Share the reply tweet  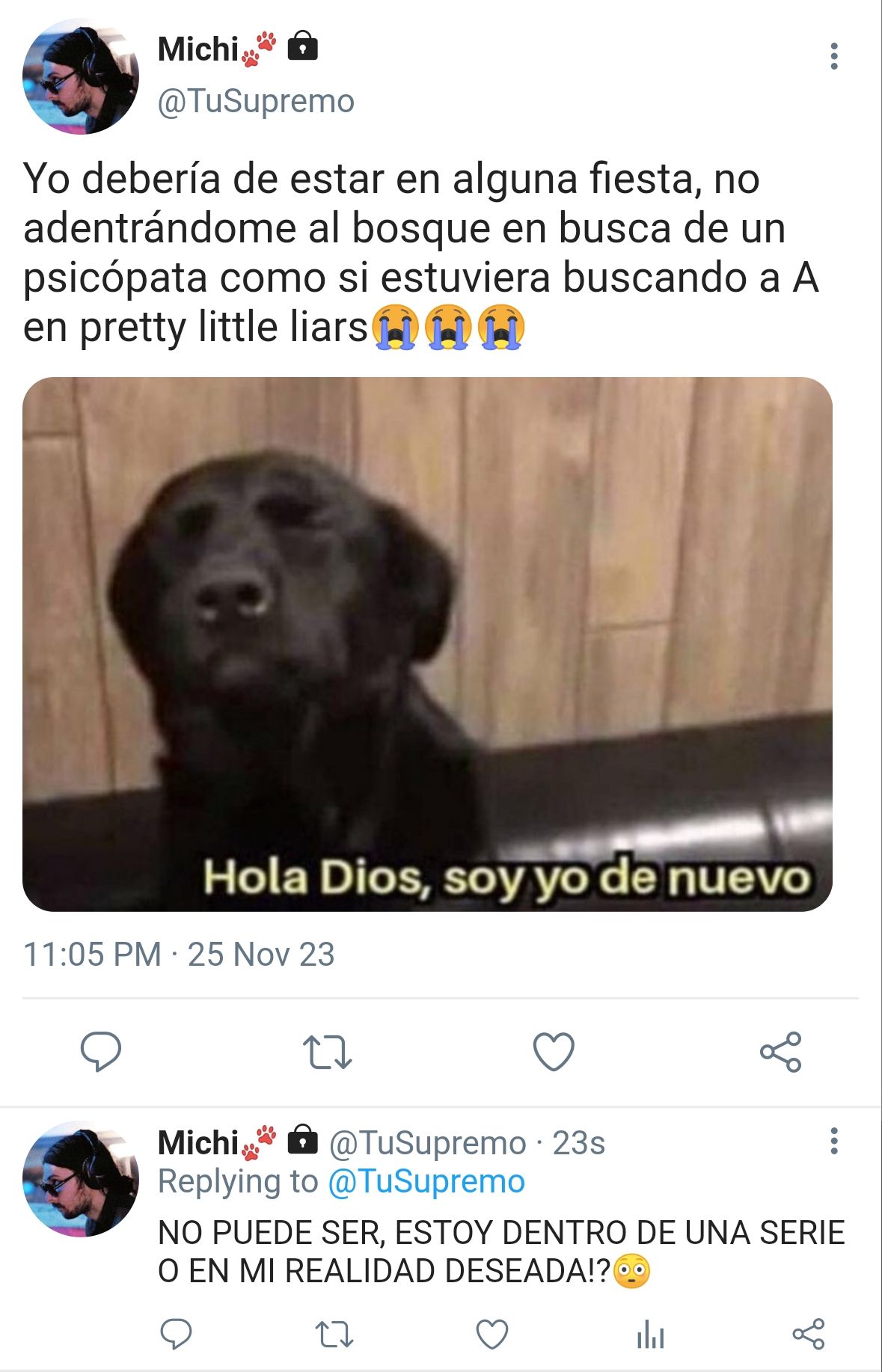(x=809, y=1334)
